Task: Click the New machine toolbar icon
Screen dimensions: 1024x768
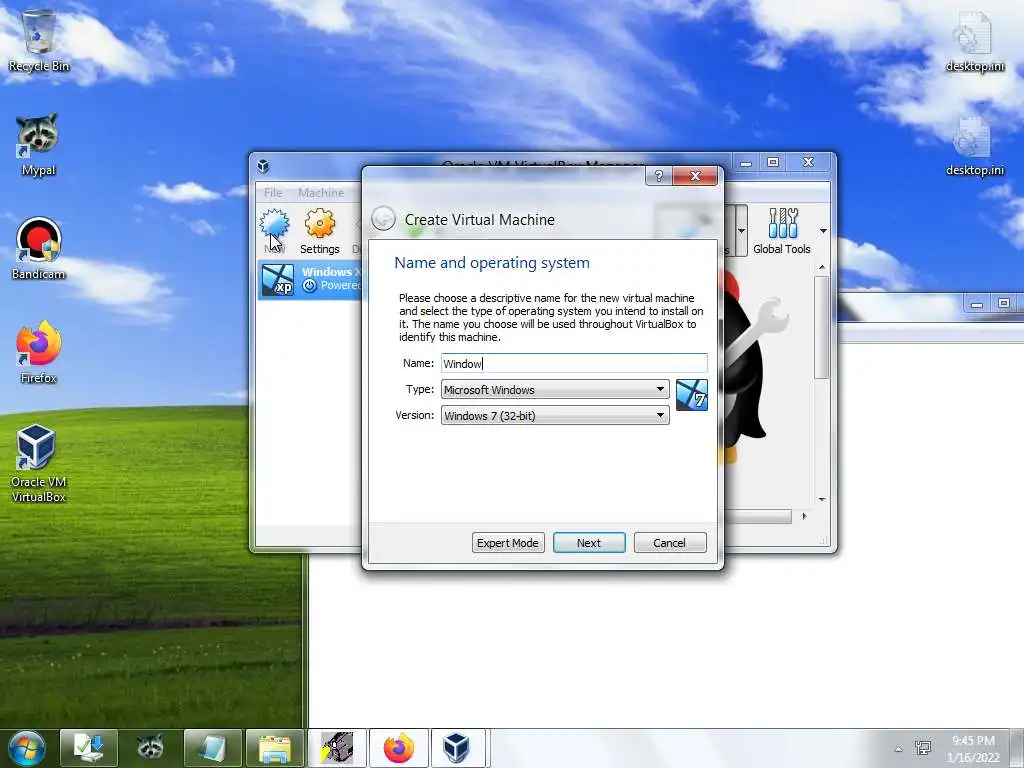Action: pos(274,231)
